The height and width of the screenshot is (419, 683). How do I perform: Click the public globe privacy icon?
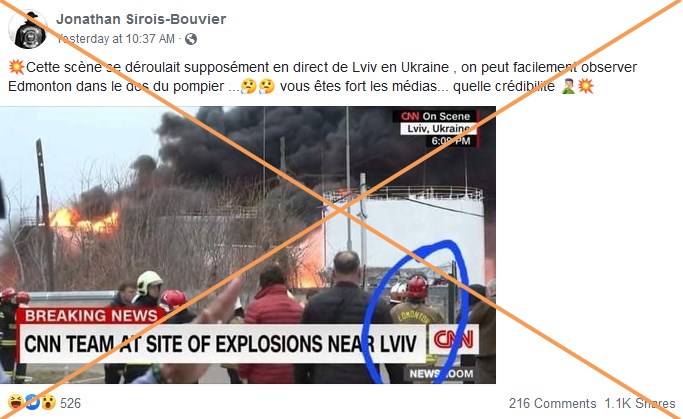coord(191,39)
